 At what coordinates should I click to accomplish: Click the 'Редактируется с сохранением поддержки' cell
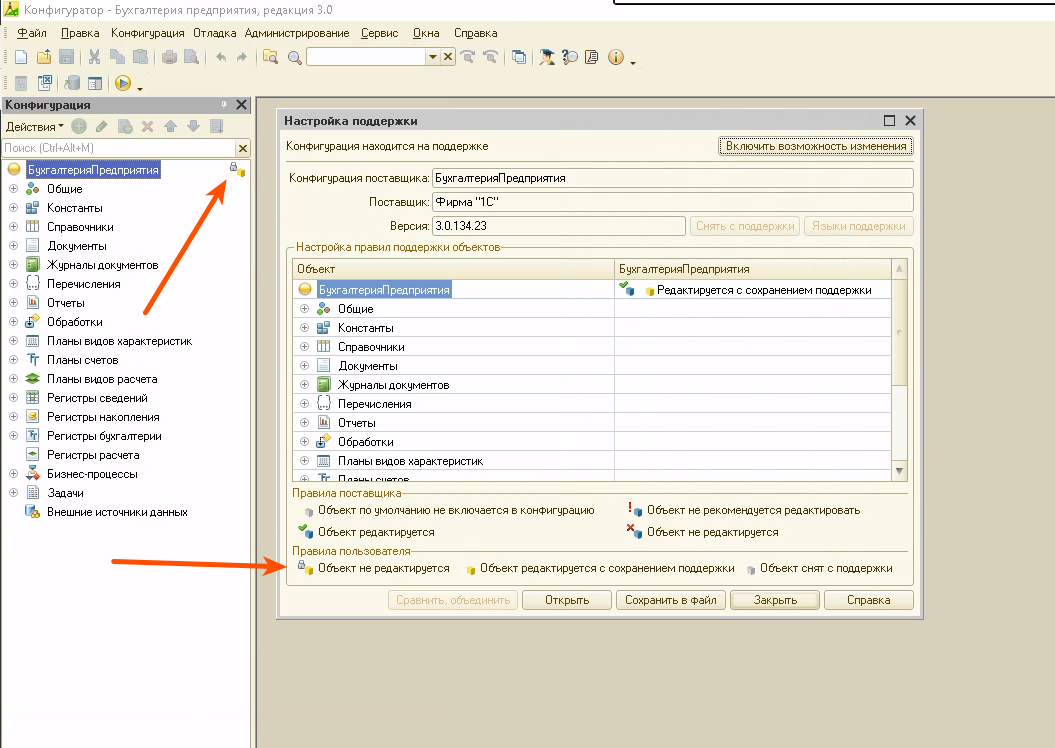tap(753, 290)
